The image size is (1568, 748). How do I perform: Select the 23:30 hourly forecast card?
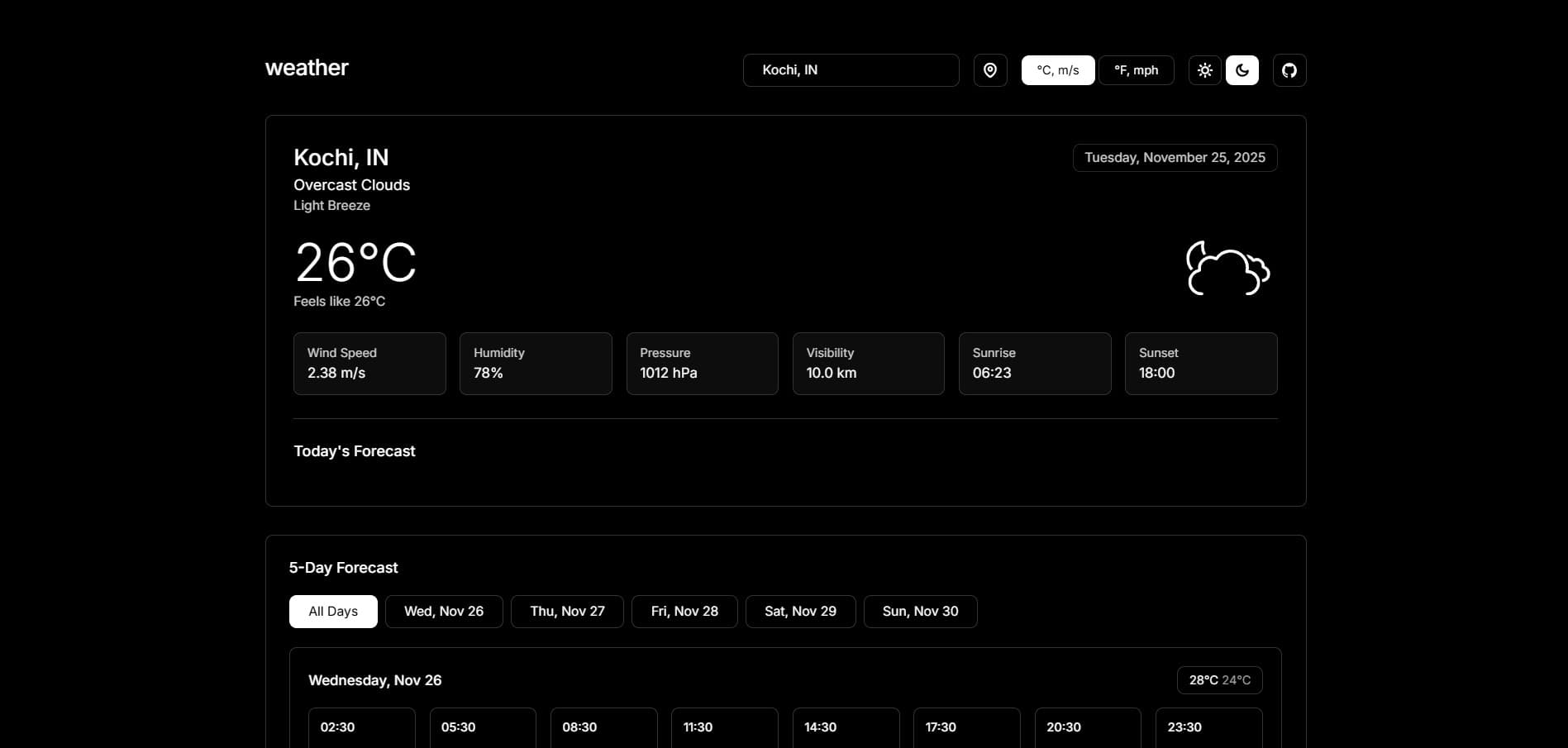(x=1208, y=727)
